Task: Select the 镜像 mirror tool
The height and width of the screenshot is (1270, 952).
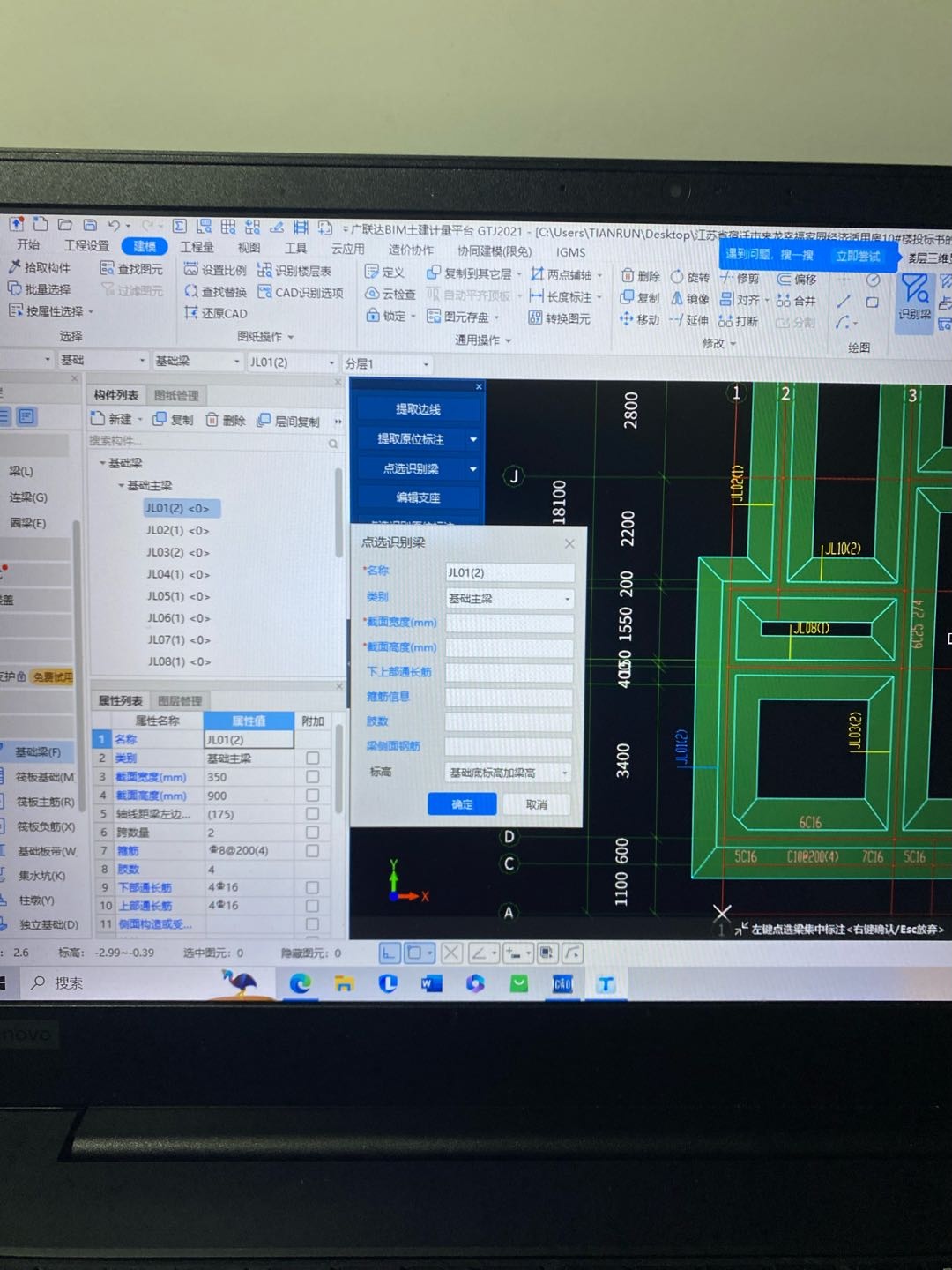Action: (x=690, y=299)
